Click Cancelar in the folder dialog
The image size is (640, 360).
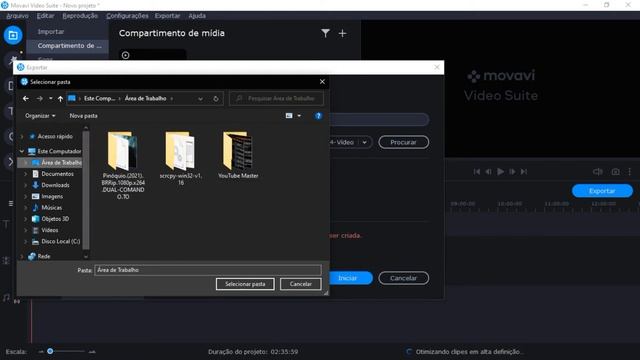point(300,284)
